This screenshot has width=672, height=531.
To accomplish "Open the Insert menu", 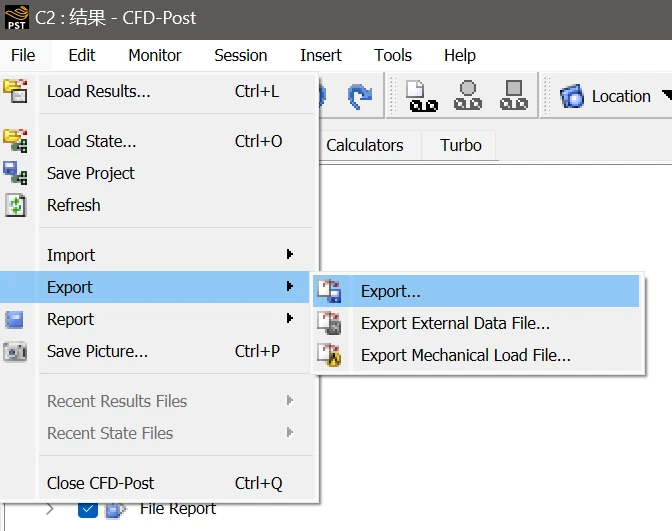I will click(320, 55).
